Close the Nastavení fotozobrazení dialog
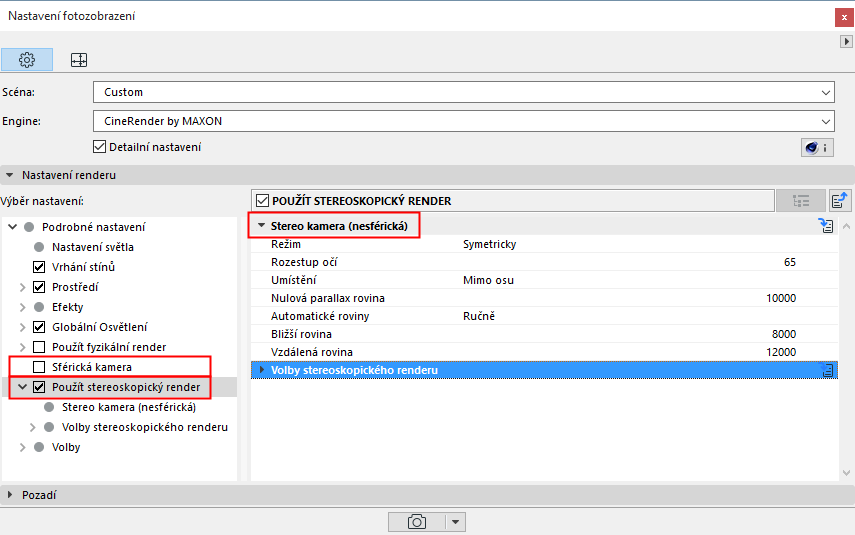 coord(844,17)
